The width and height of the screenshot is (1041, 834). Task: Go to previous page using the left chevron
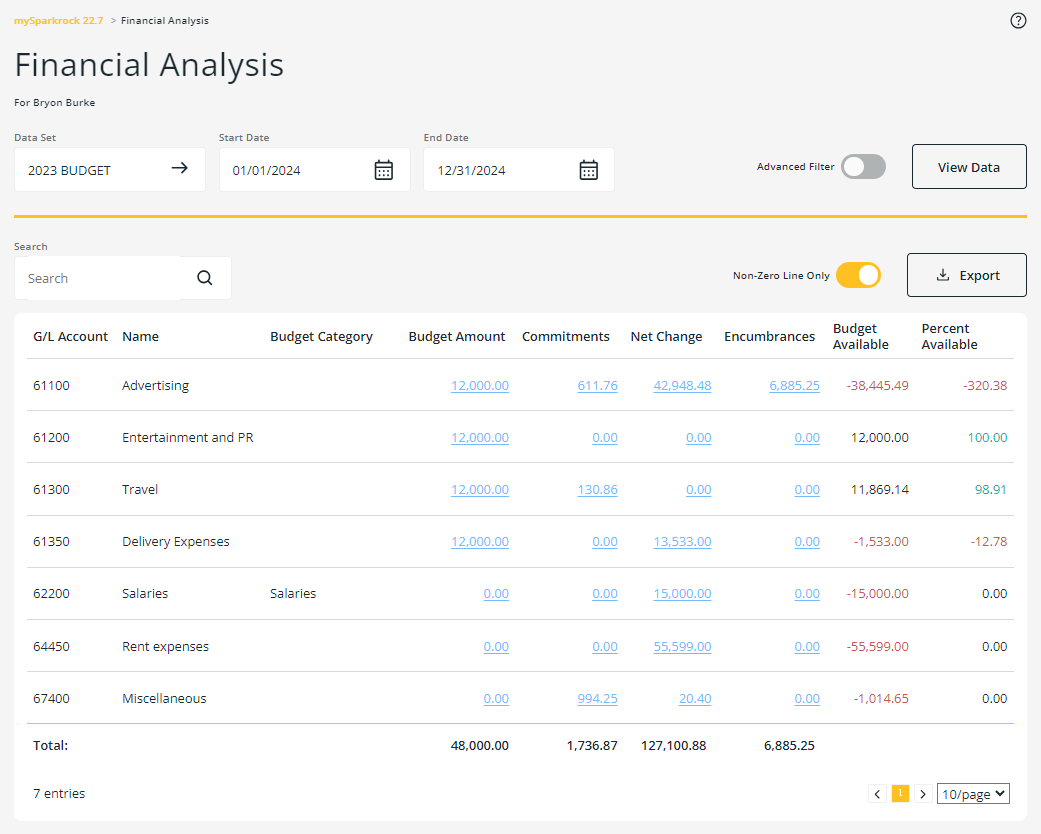point(877,792)
